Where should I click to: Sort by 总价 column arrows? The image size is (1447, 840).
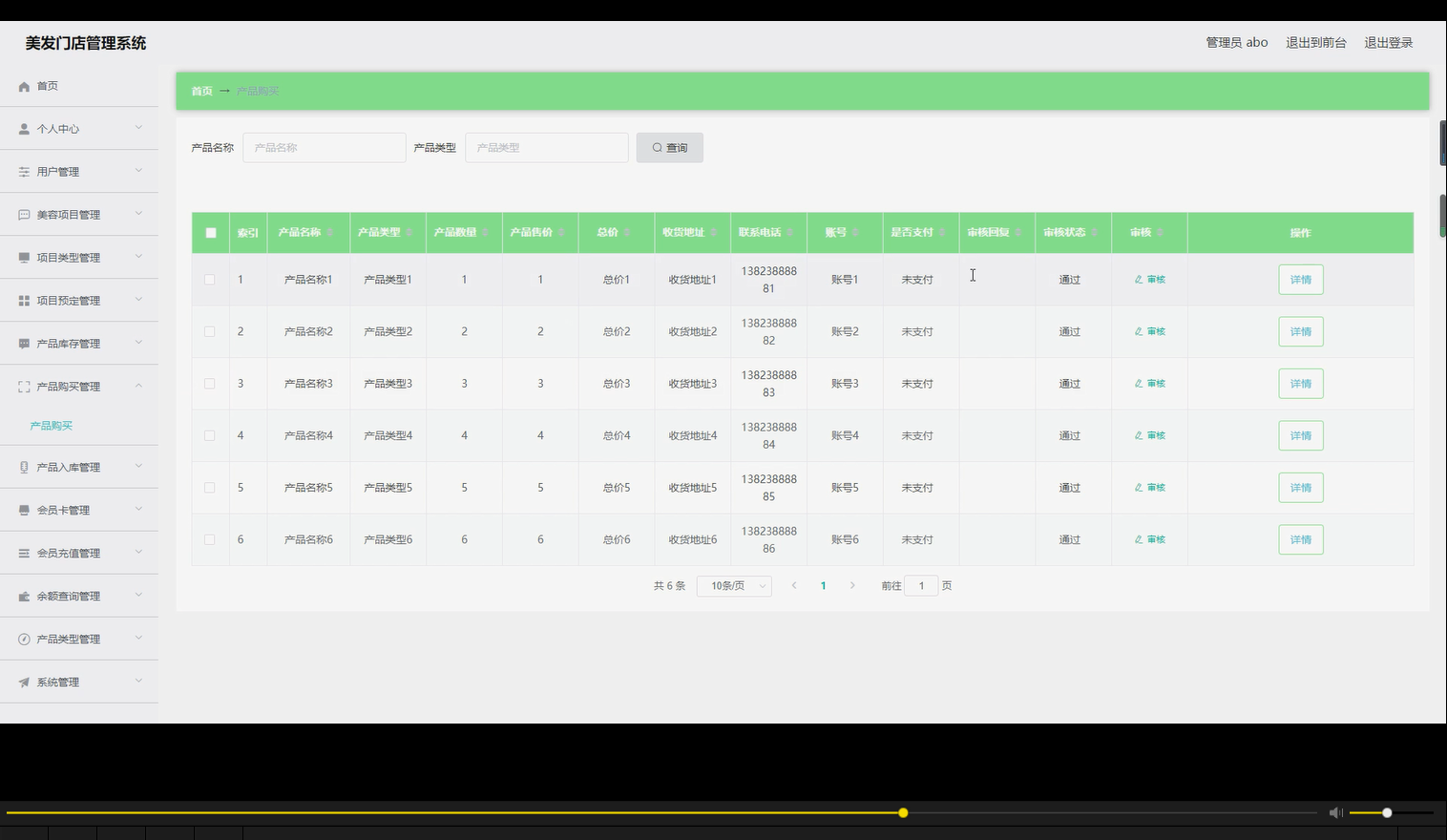[x=627, y=233]
